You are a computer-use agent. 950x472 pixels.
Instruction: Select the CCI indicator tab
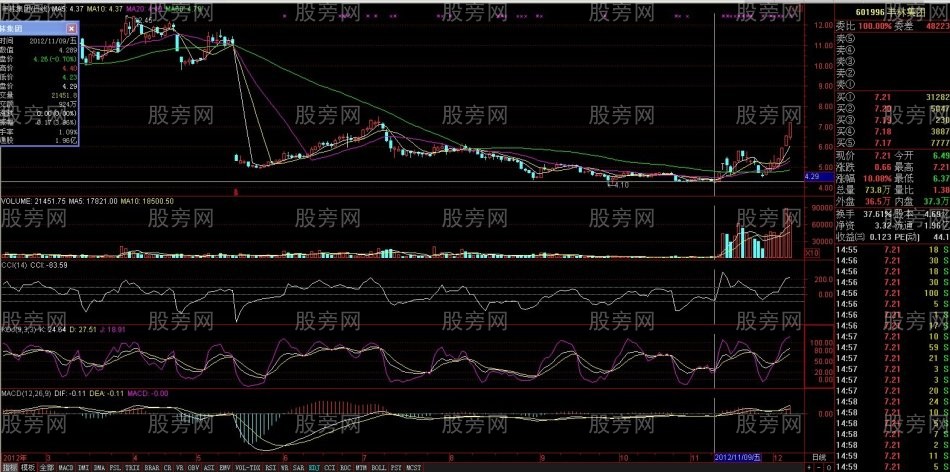[330, 468]
